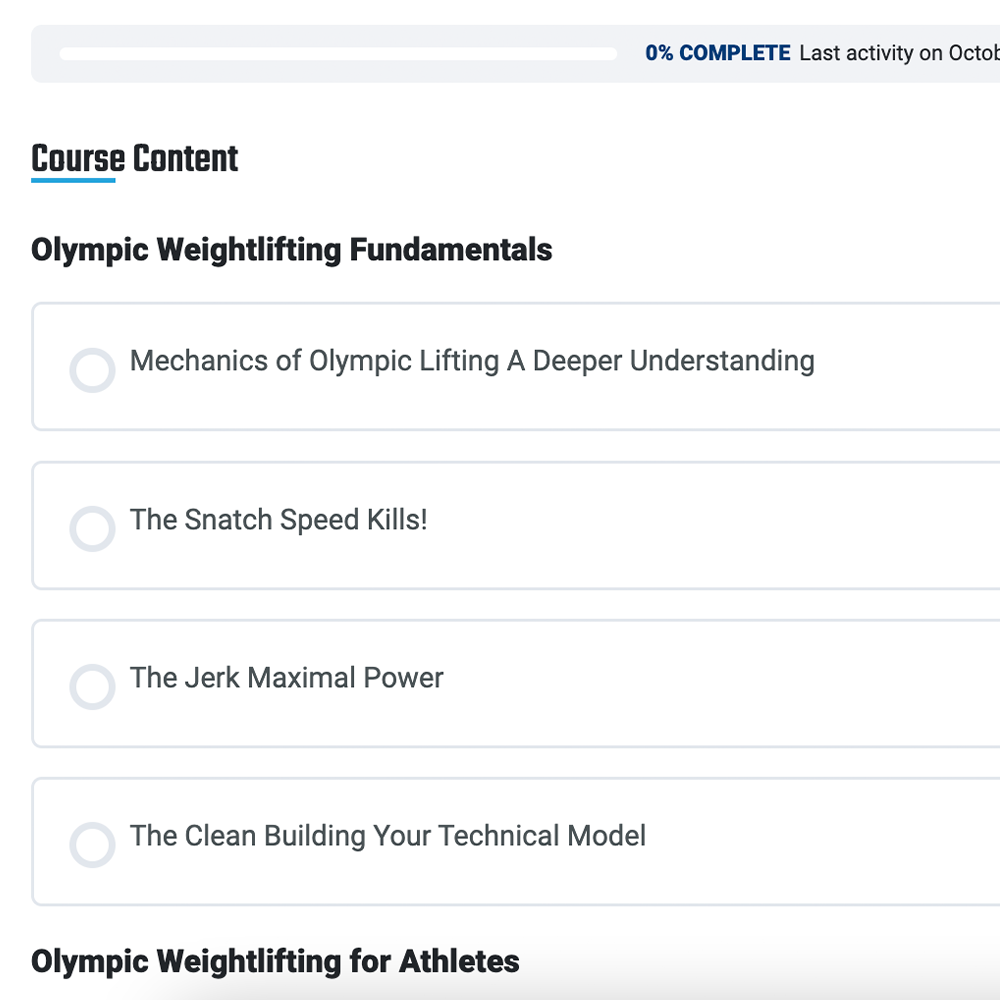Open Mechanics of Olympic Lifting A Deeper Understanding lesson
Image resolution: width=1000 pixels, height=1000 pixels.
click(472, 361)
